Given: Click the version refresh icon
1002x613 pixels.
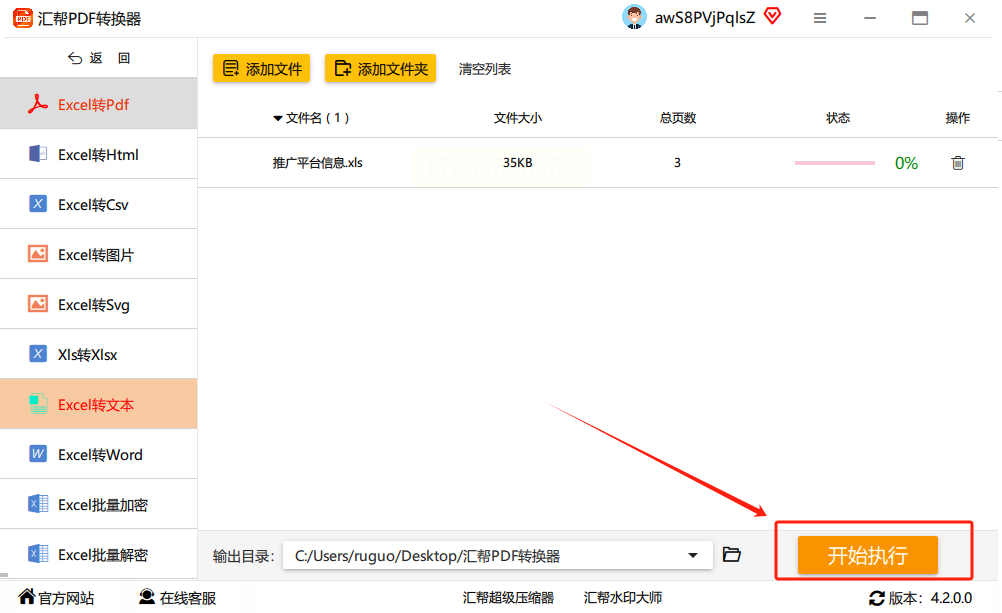Looking at the screenshot, I should pos(877,598).
